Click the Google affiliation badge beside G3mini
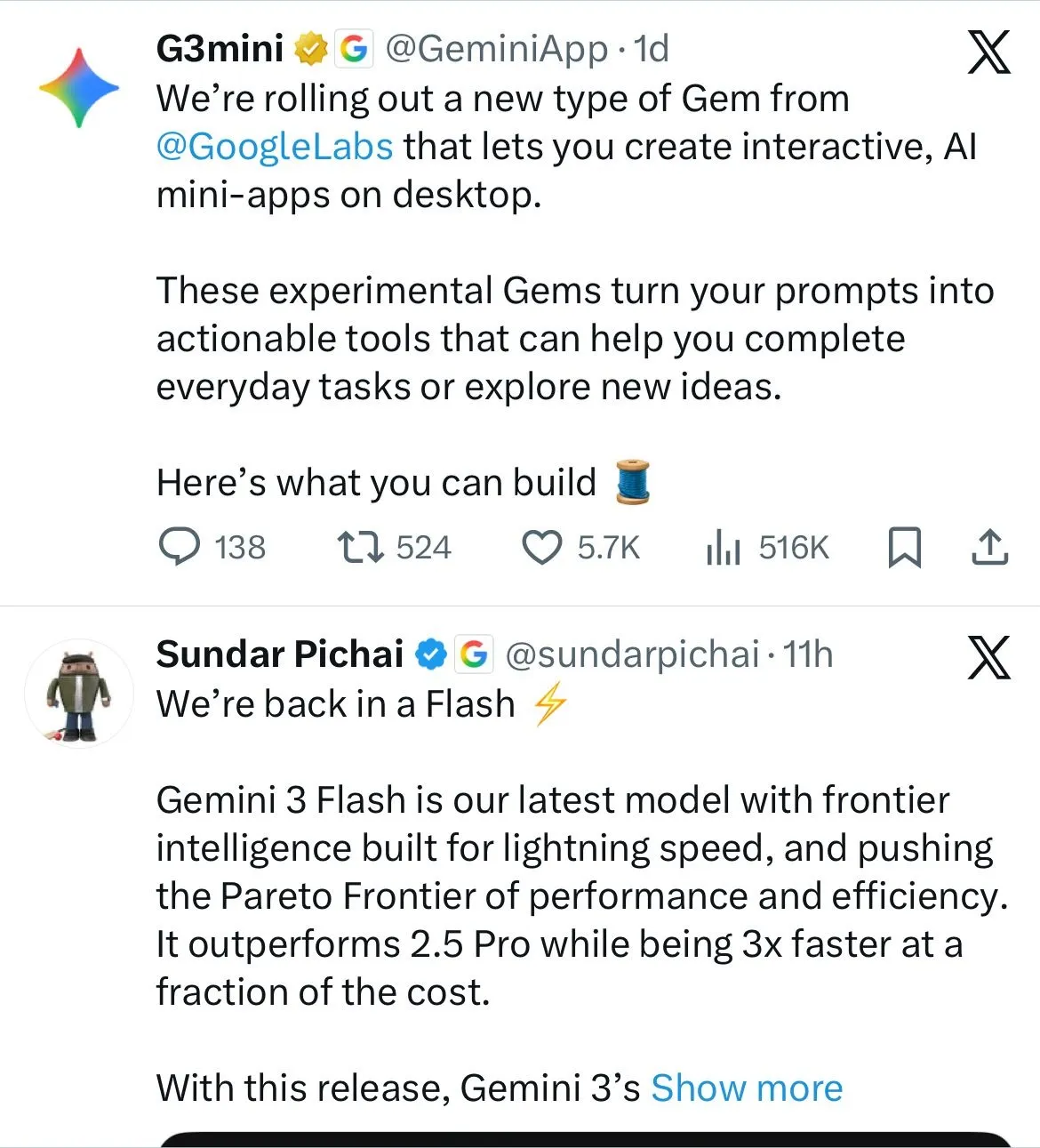This screenshot has height=1148, width=1040. pyautogui.click(x=354, y=49)
